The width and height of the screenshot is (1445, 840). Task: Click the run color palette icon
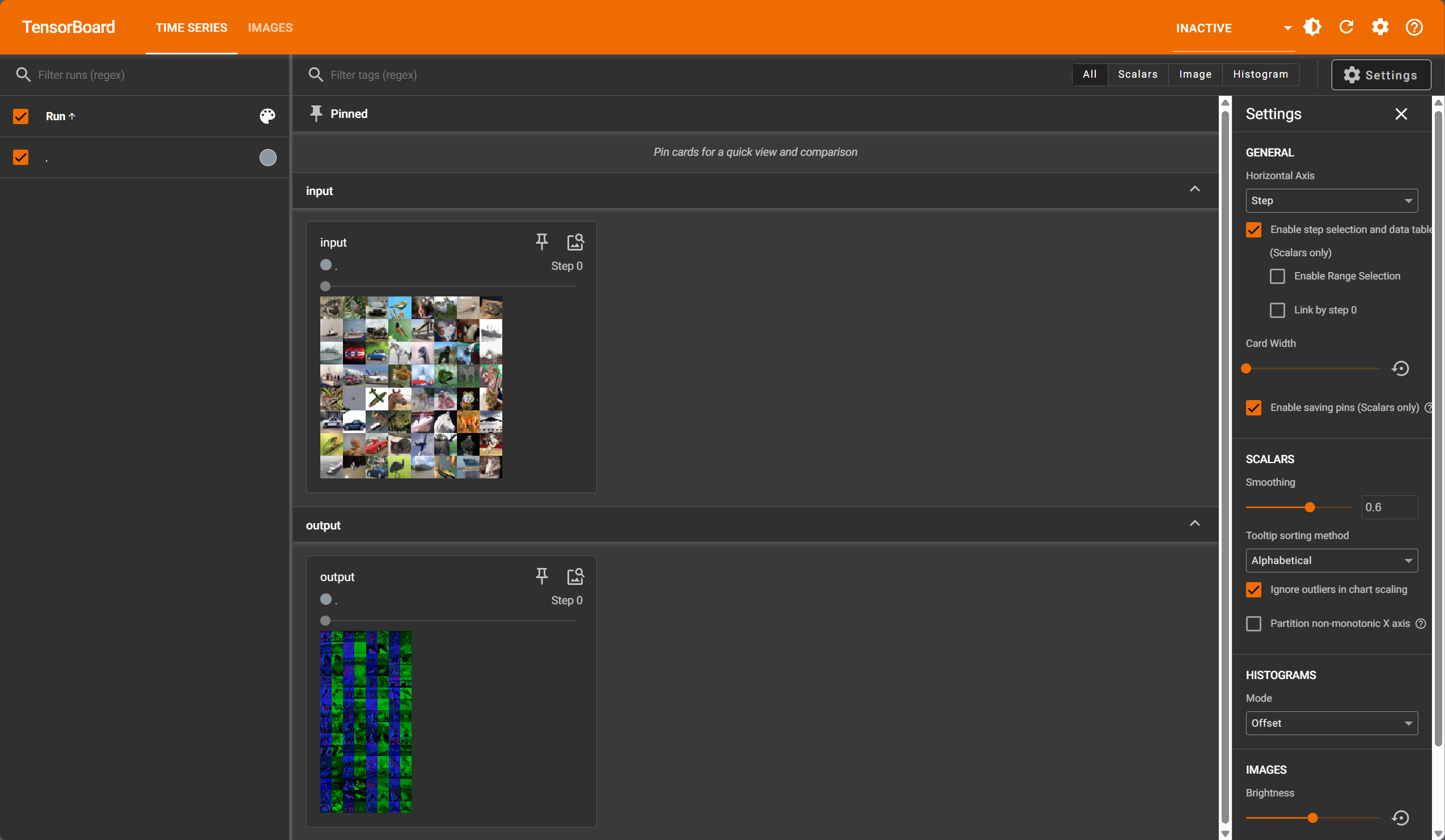(267, 116)
